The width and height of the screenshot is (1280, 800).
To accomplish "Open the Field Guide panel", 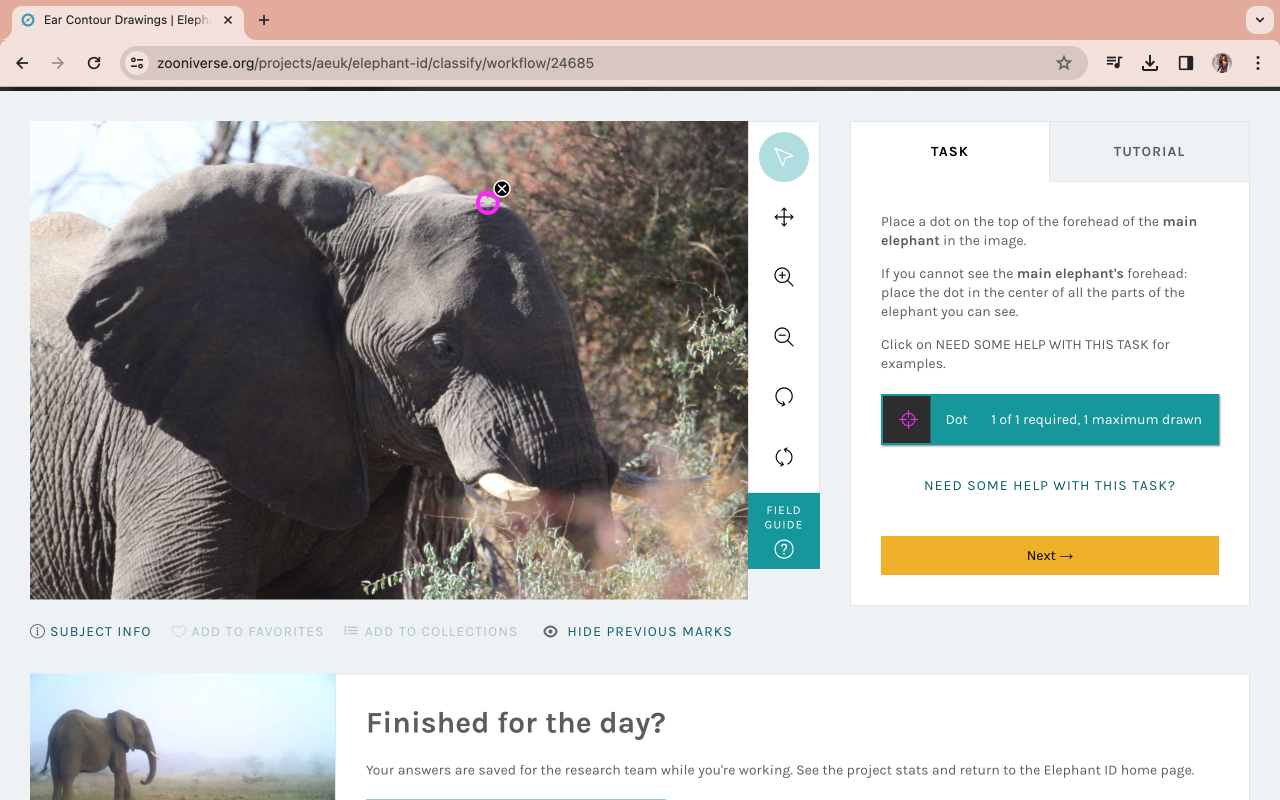I will 784,531.
